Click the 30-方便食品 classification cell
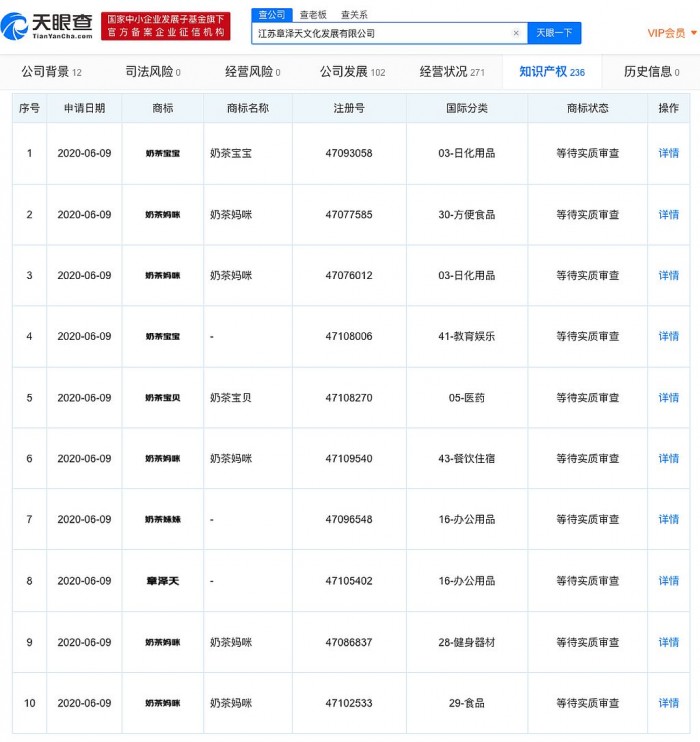The image size is (700, 742). pos(467,215)
